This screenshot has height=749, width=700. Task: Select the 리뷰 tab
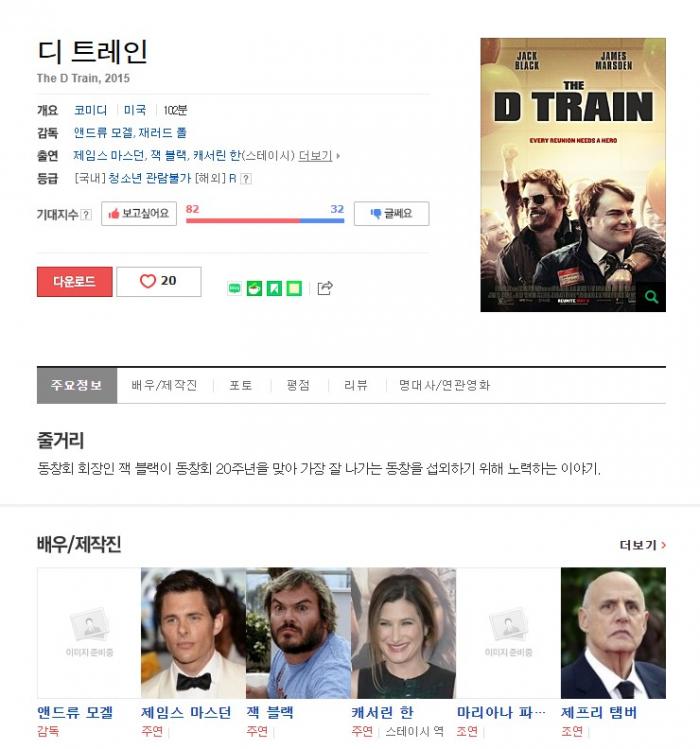tap(356, 385)
